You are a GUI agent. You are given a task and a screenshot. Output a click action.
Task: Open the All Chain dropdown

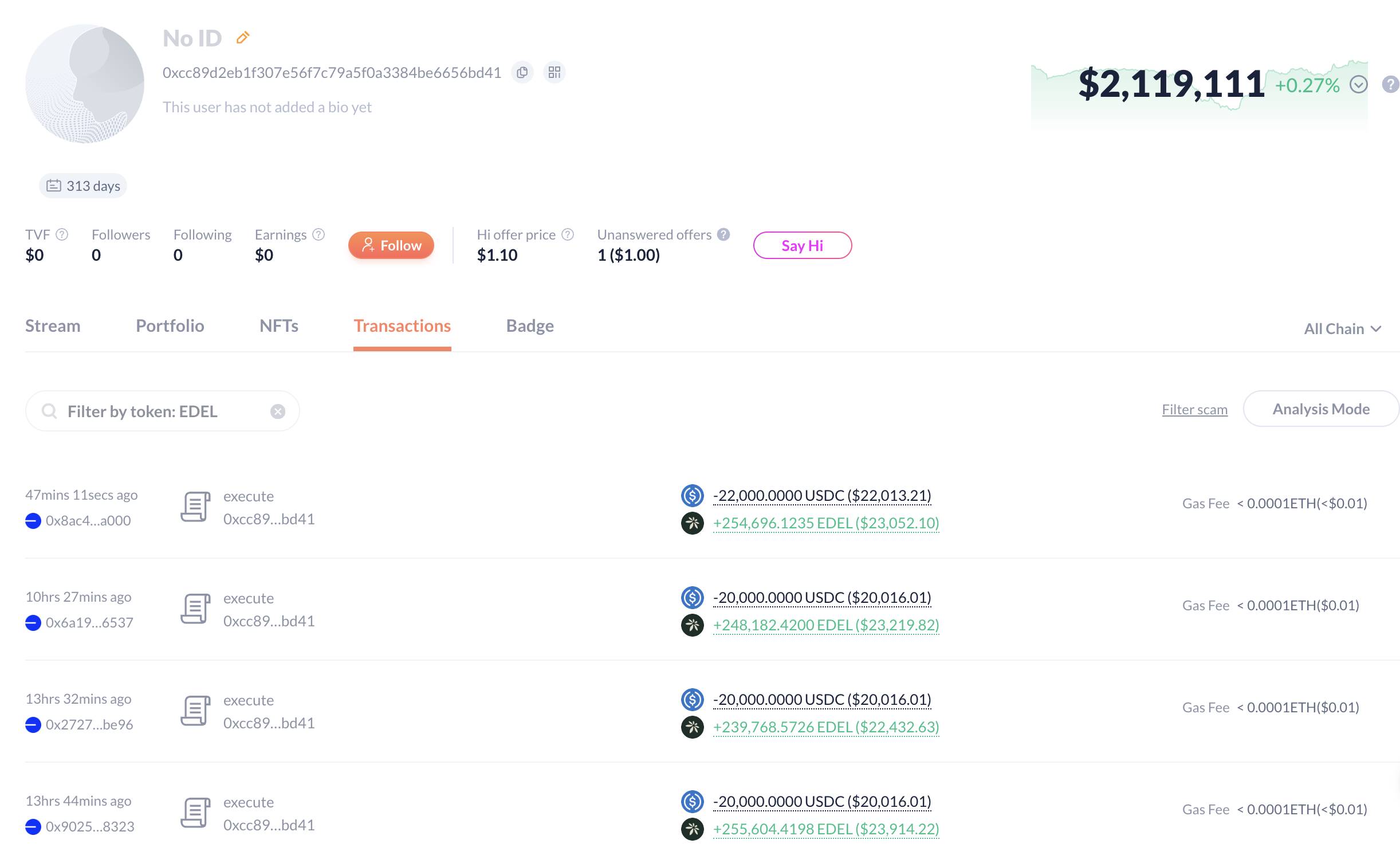click(1343, 329)
